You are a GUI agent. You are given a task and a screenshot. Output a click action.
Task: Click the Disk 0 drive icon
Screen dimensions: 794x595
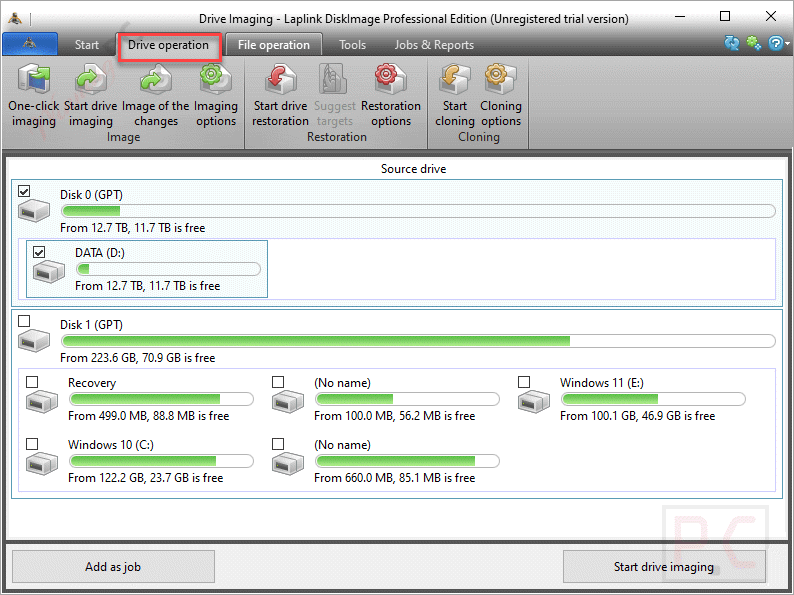(x=34, y=211)
